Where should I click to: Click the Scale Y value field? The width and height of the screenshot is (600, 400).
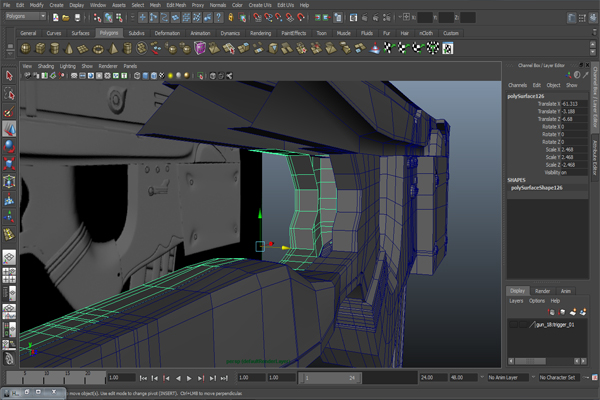tap(574, 157)
